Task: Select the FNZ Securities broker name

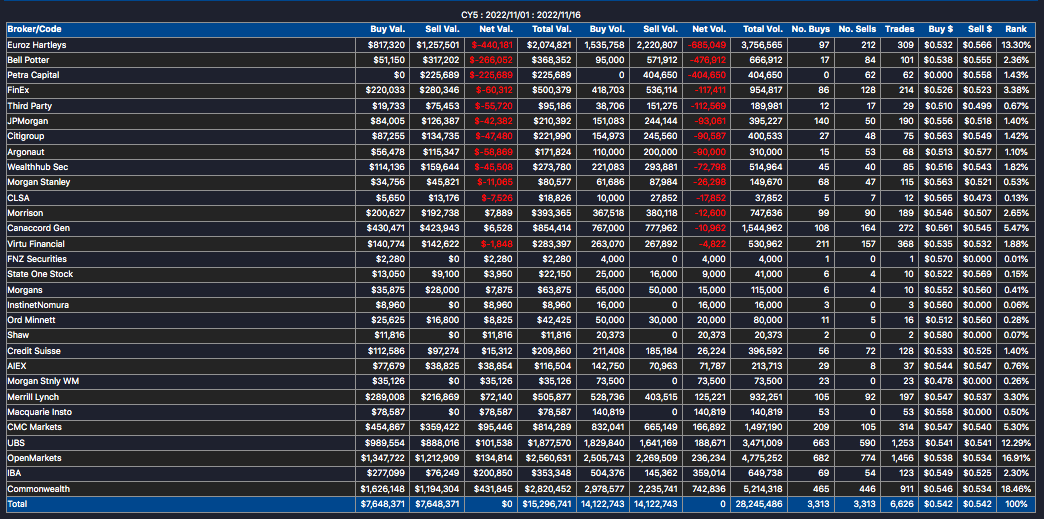Action: pyautogui.click(x=37, y=259)
